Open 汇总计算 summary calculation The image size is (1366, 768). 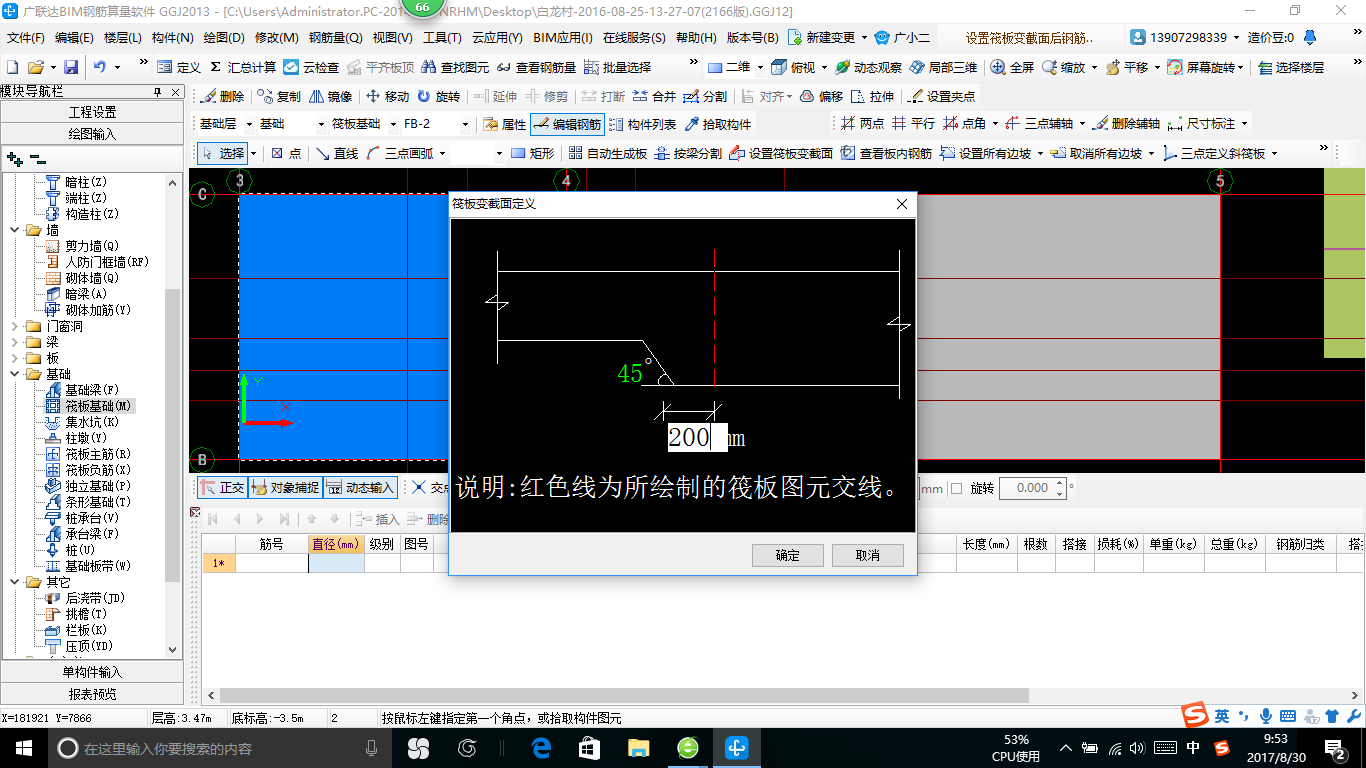click(x=241, y=67)
